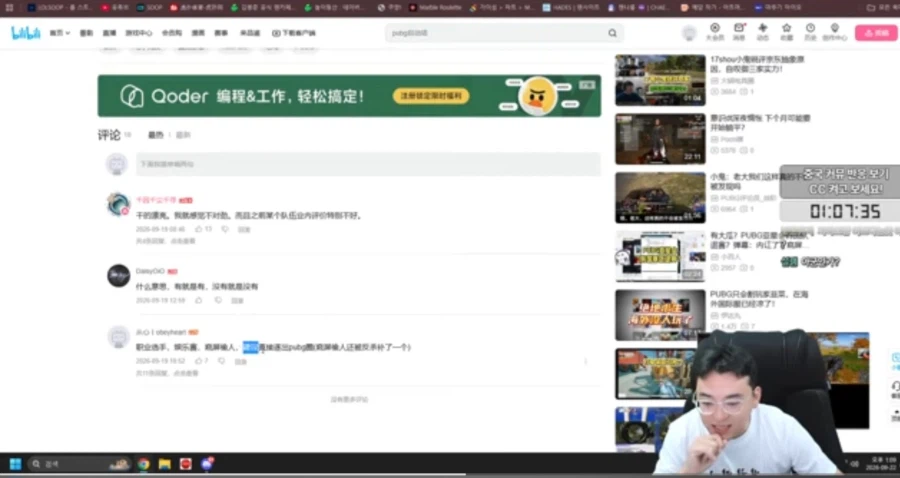Like the first comment with 13 likes
The width and height of the screenshot is (900, 478).
pyautogui.click(x=203, y=229)
